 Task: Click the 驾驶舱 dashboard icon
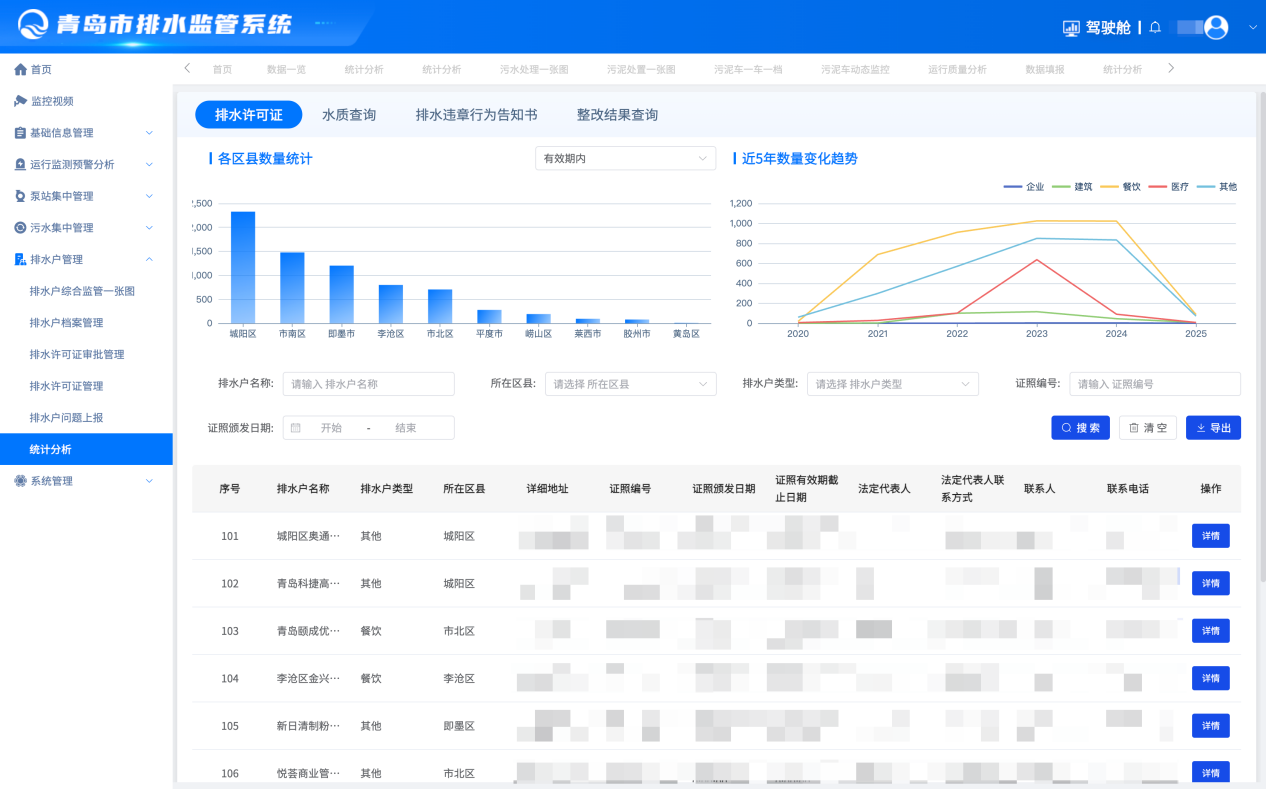point(1071,28)
